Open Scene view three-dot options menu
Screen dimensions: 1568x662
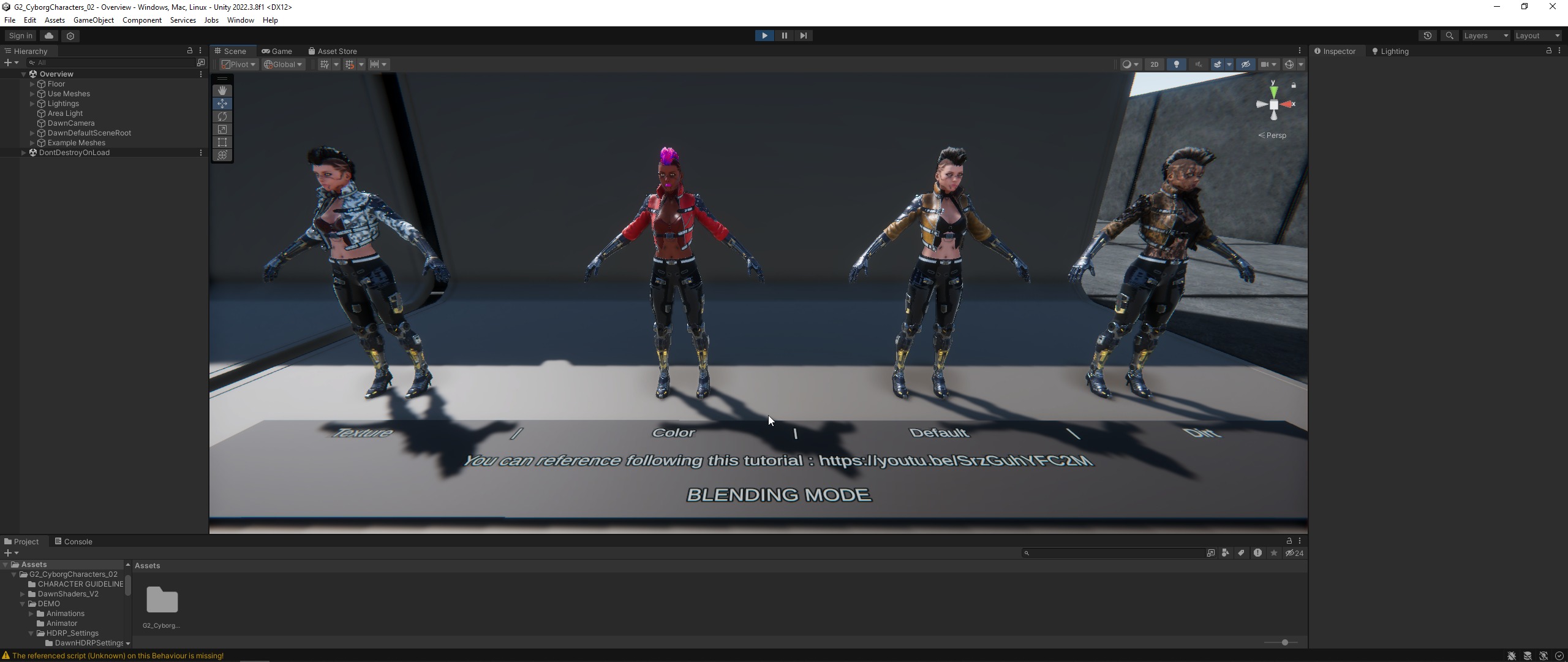click(x=1300, y=51)
